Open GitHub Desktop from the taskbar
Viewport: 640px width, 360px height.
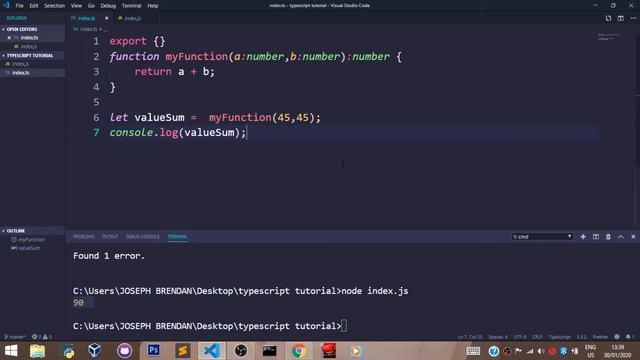coord(124,351)
